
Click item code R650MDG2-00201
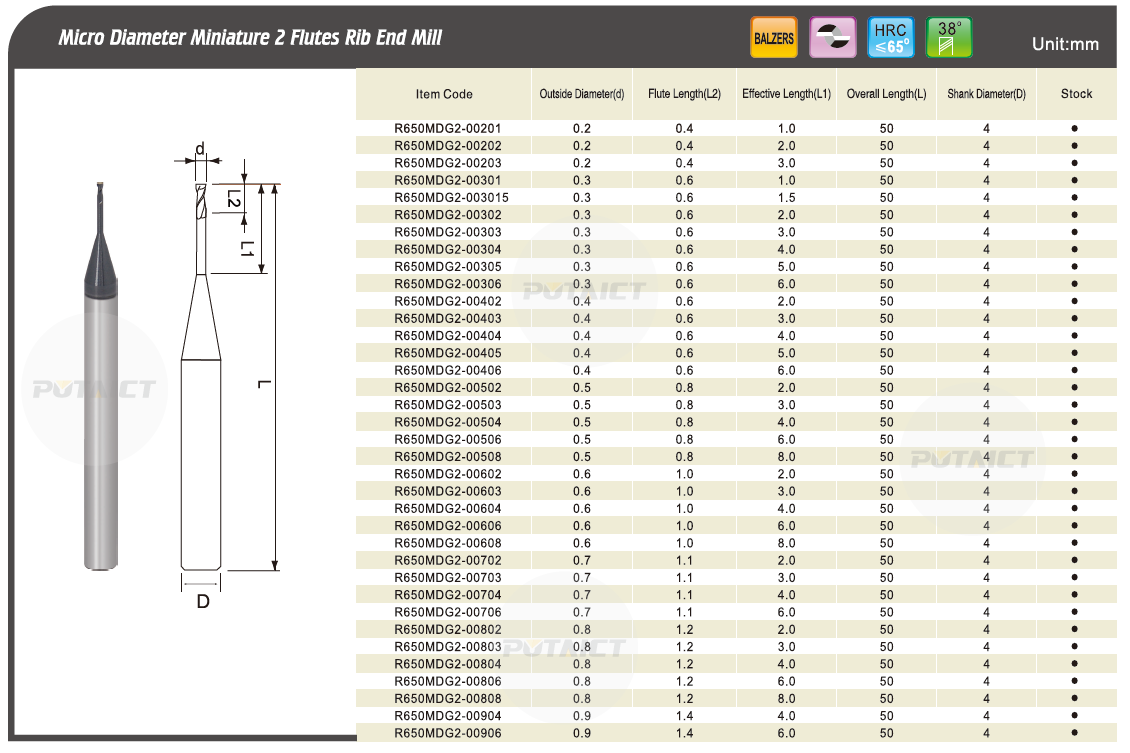tap(448, 128)
